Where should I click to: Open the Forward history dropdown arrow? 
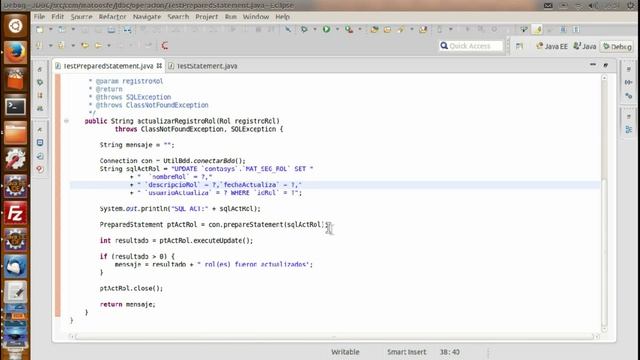(x=109, y=45)
